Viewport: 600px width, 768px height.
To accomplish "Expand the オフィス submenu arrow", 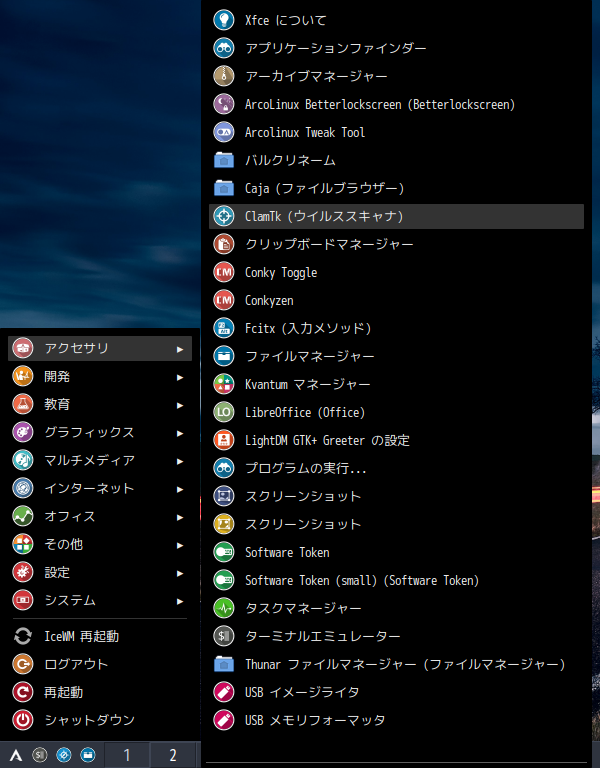I will [180, 517].
